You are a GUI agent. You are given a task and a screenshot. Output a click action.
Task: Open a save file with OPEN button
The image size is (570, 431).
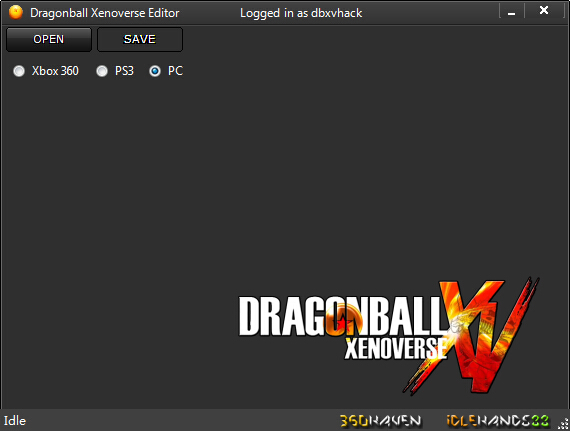tap(49, 39)
